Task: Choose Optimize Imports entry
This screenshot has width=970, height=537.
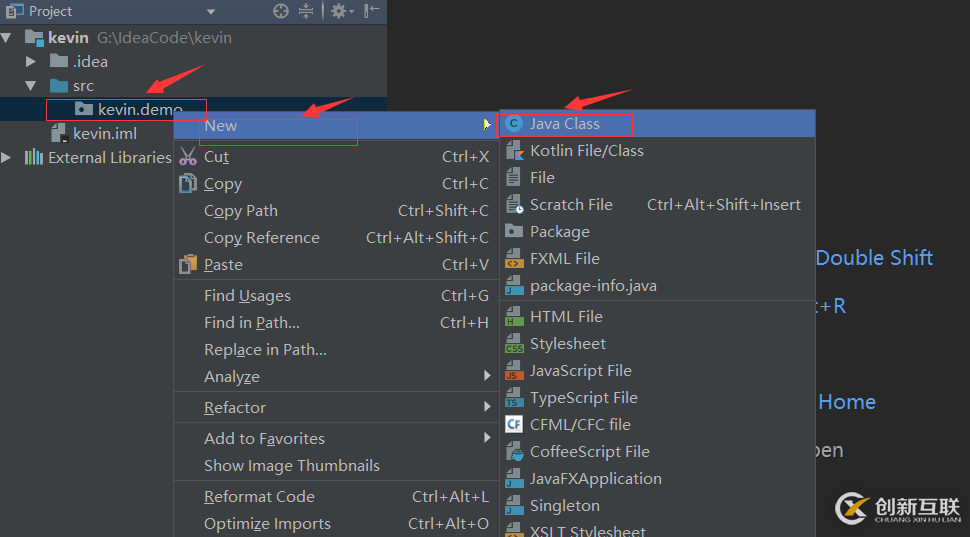Action: [x=336, y=523]
